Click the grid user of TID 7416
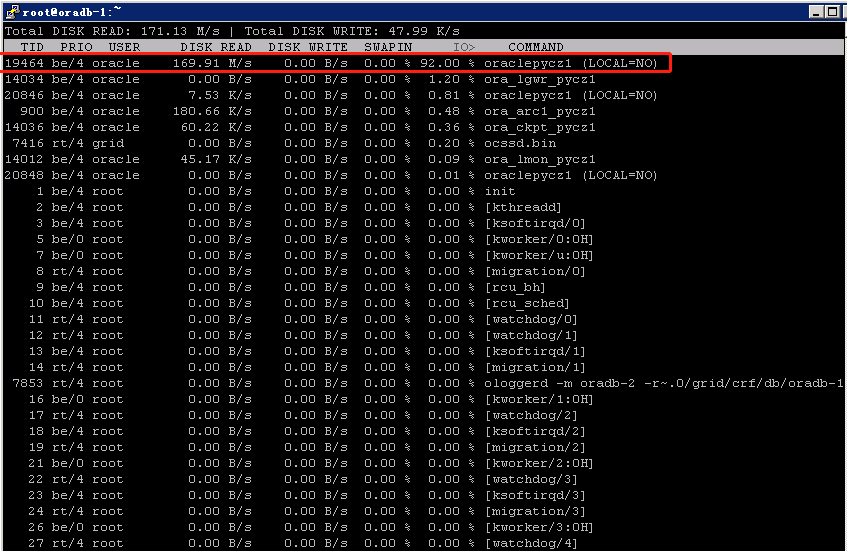The image size is (847, 551). pyautogui.click(x=108, y=143)
